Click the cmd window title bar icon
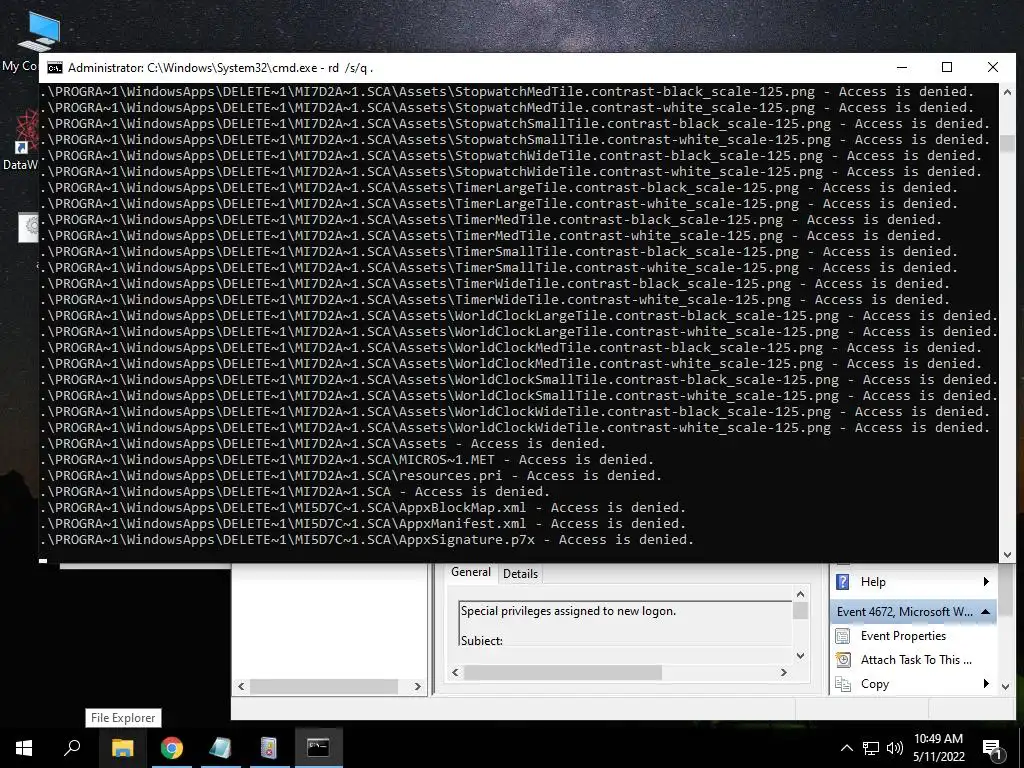Screen dimensions: 1024x768 pos(55,68)
